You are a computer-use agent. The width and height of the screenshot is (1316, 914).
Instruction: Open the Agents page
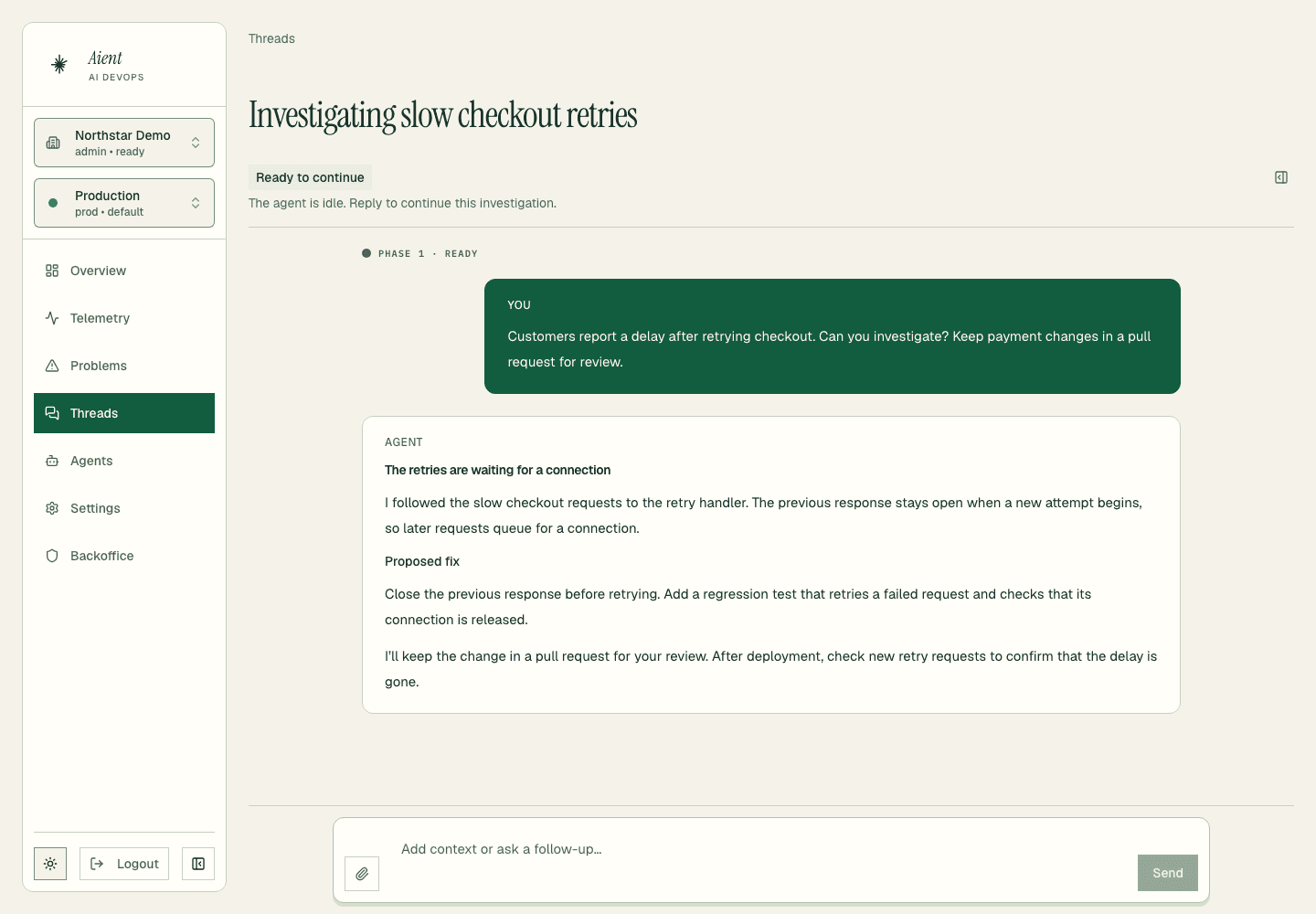pyautogui.click(x=124, y=461)
